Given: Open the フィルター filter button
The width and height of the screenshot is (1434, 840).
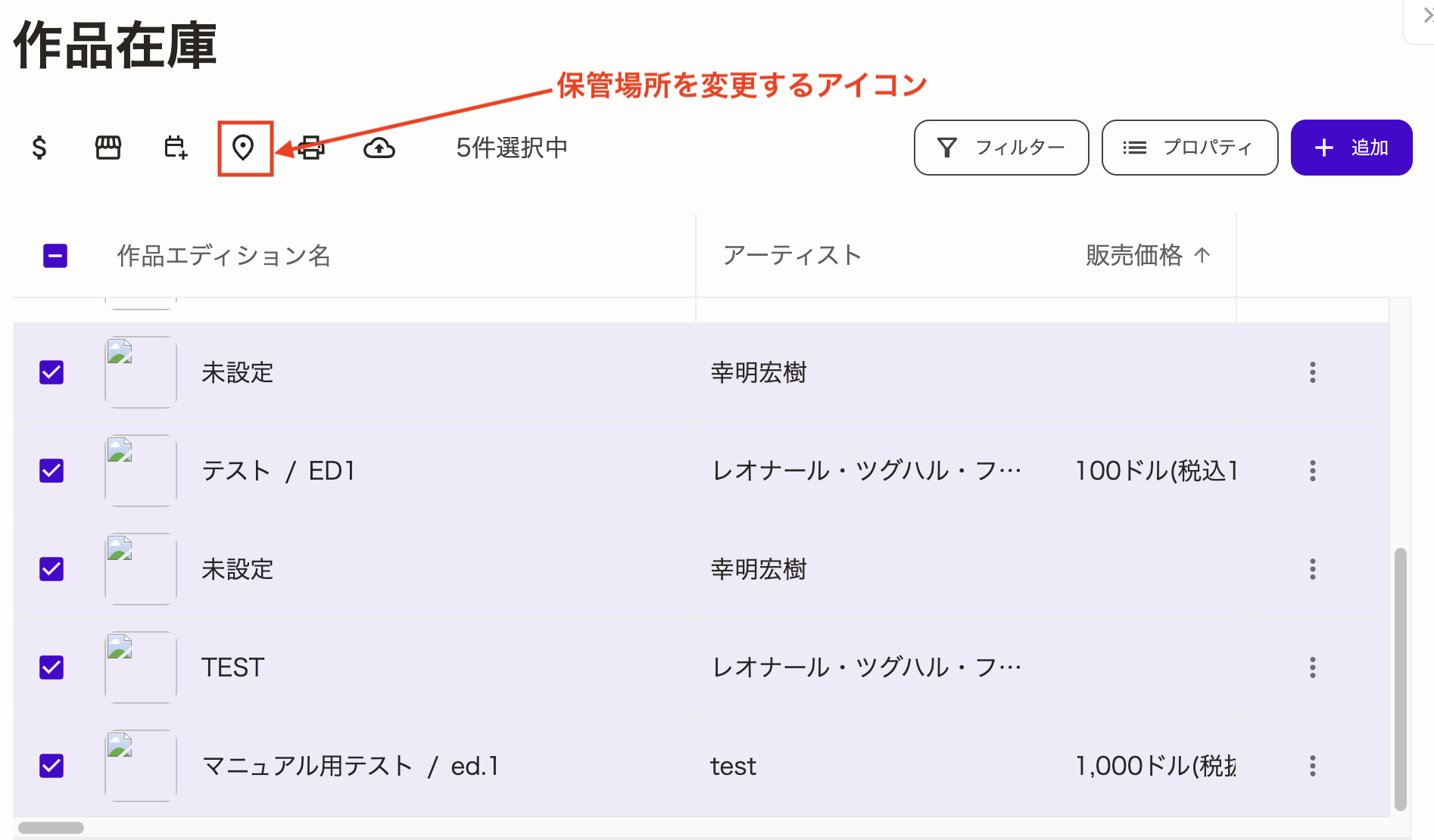Looking at the screenshot, I should pyautogui.click(x=1001, y=148).
